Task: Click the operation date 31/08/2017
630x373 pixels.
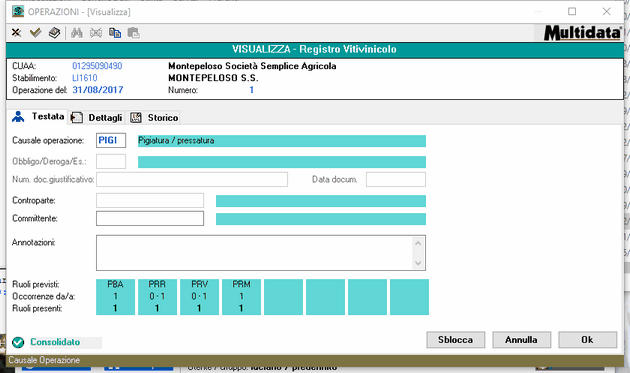Action: pyautogui.click(x=98, y=90)
